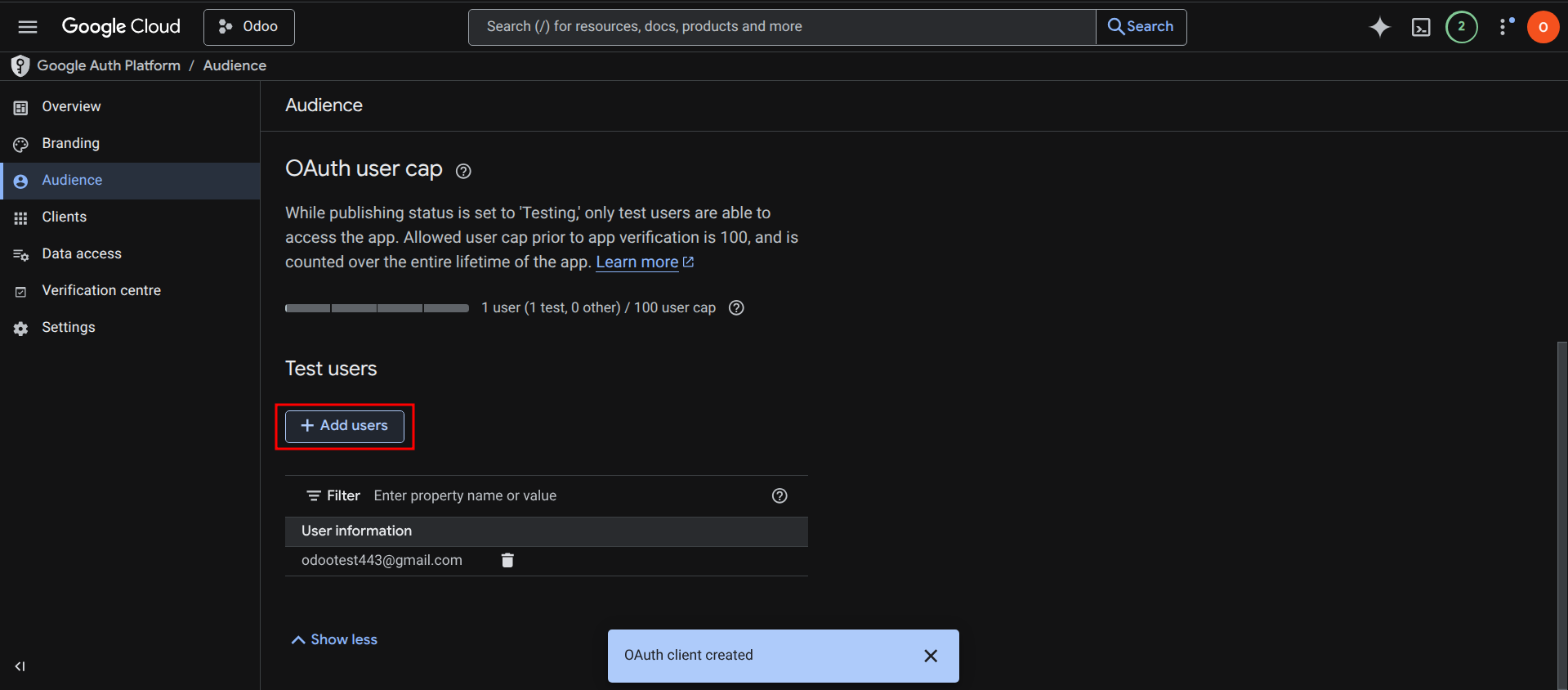
Task: Click the user cap progress bar
Action: tap(377, 308)
